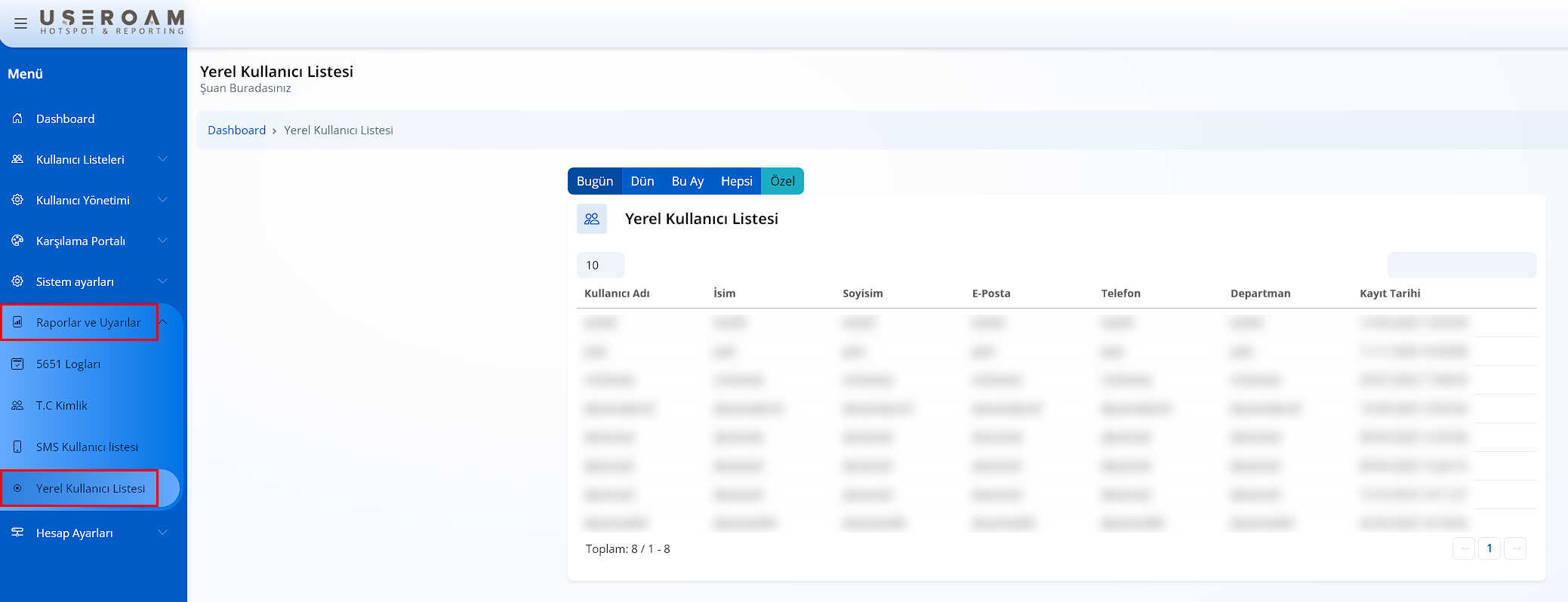Select the Bugün filter tab

click(595, 181)
